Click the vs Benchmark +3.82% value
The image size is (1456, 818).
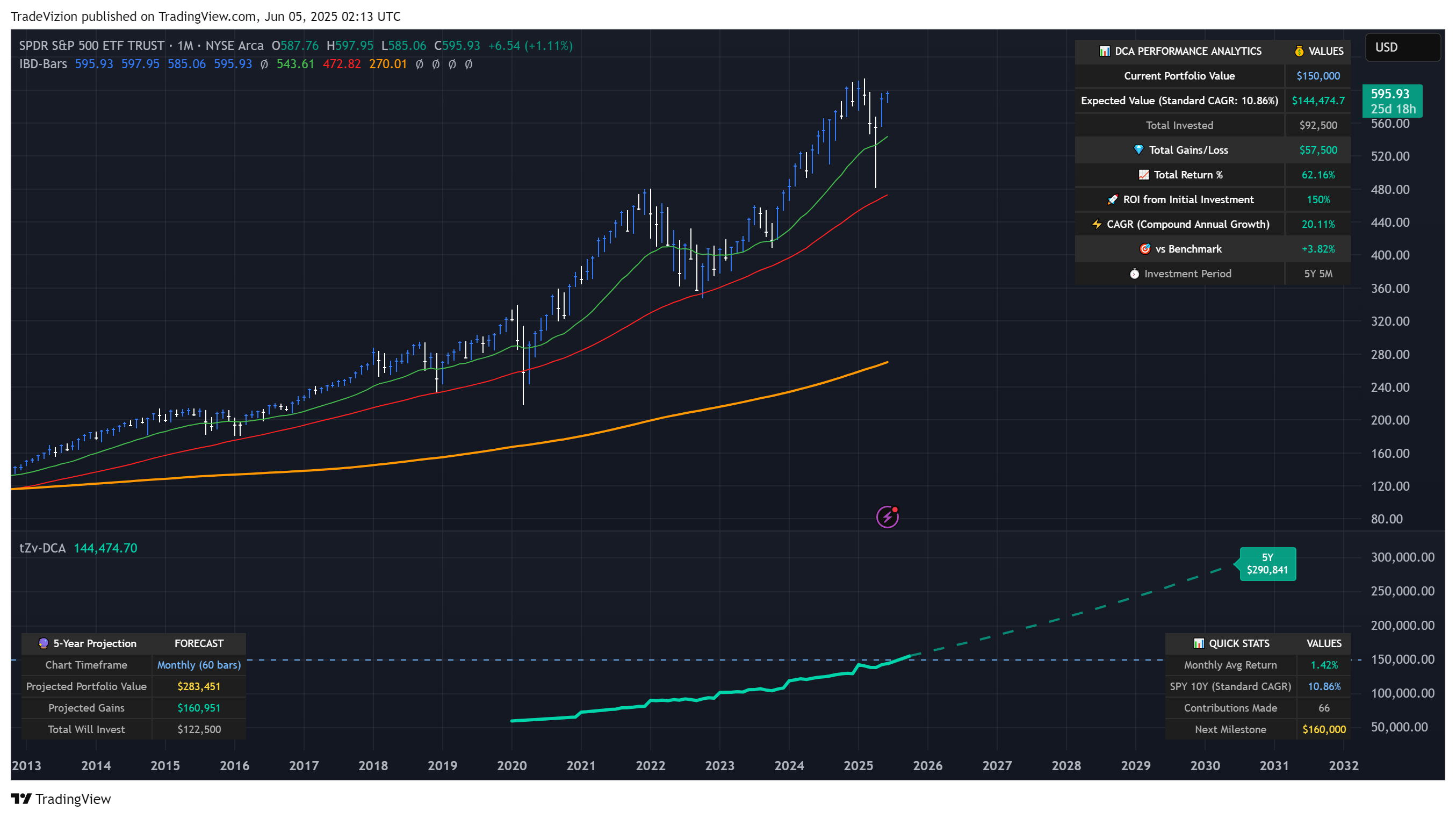click(x=1317, y=249)
